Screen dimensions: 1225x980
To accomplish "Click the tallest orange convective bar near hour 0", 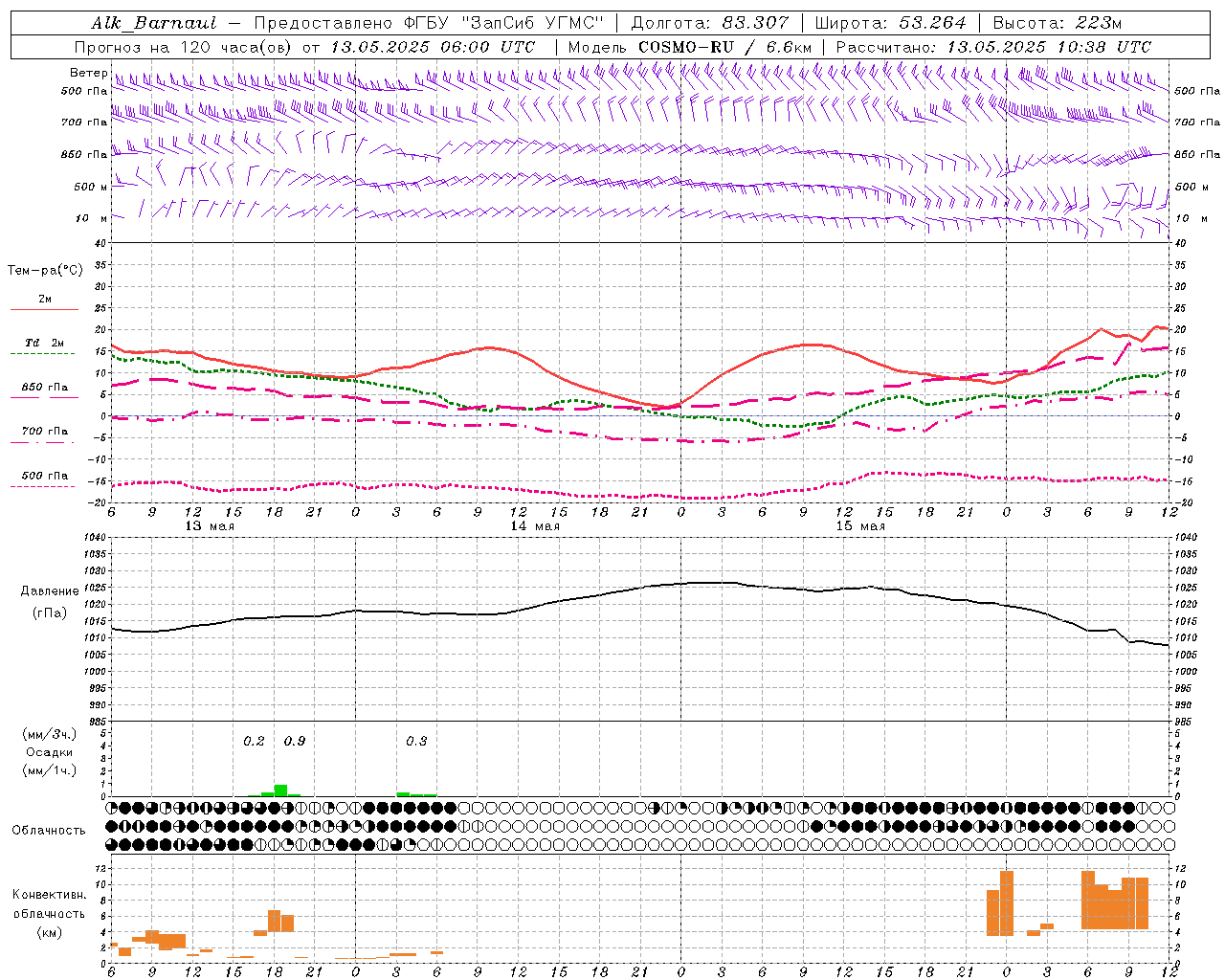I will click(1007, 903).
